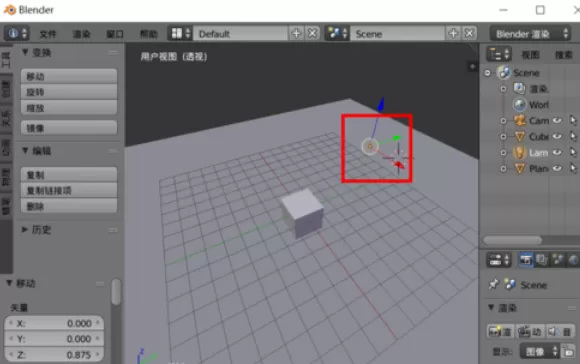Toggle Plane selectability cursor icon in outliner

point(573,168)
